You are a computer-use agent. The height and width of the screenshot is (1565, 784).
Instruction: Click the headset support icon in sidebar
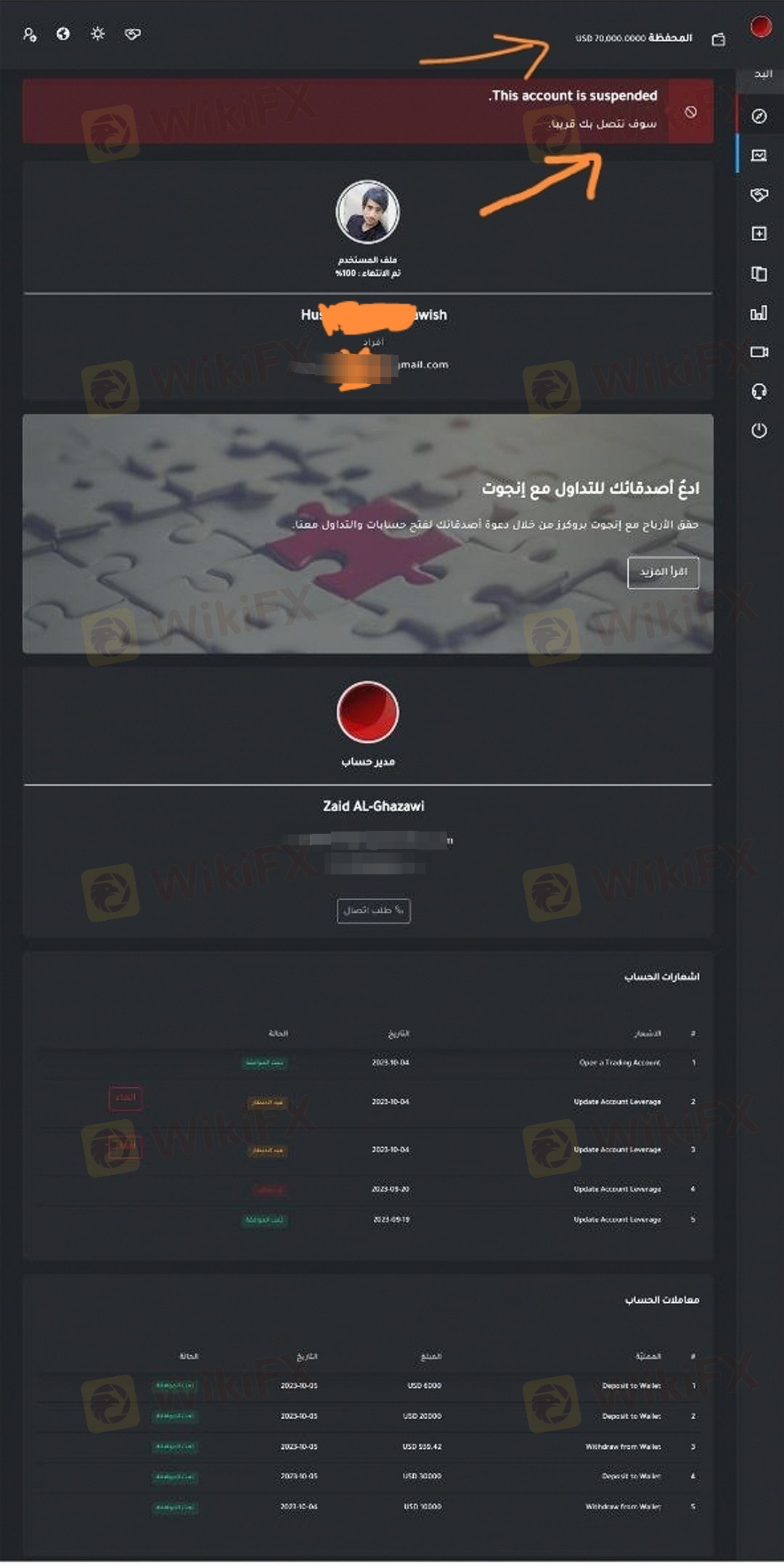pos(759,392)
